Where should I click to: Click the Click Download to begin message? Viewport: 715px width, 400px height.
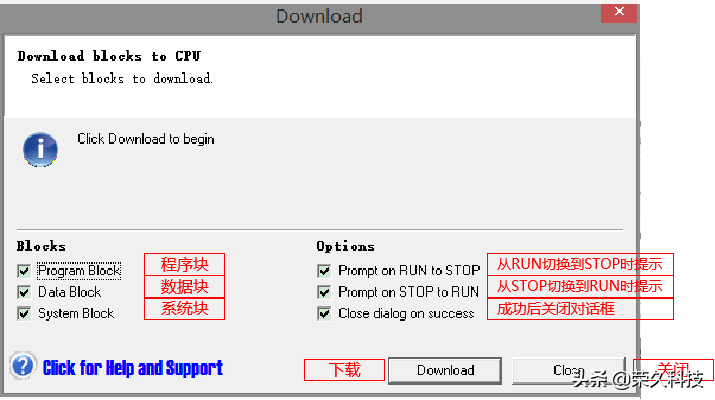coord(145,139)
